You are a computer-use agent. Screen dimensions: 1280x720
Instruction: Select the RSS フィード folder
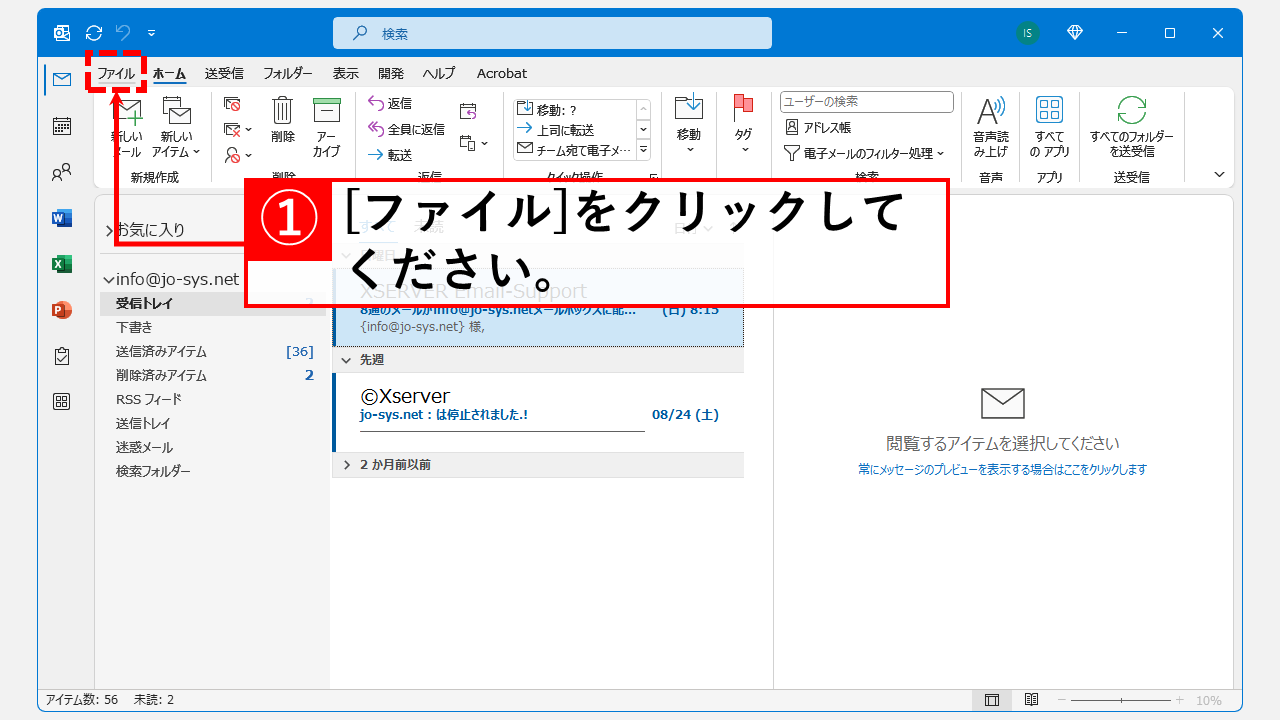click(x=214, y=399)
